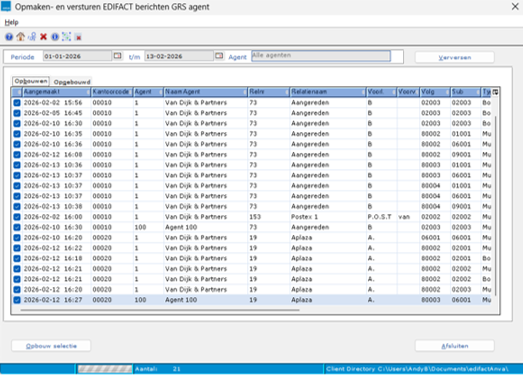Screen dimensions: 523x375
Task: Click the 2026-02-10 16:20 timestamp cell
Action: pyautogui.click(x=53, y=238)
